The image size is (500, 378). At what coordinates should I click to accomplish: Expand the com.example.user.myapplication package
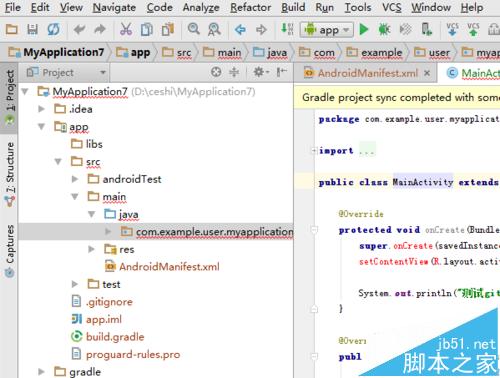point(108,231)
